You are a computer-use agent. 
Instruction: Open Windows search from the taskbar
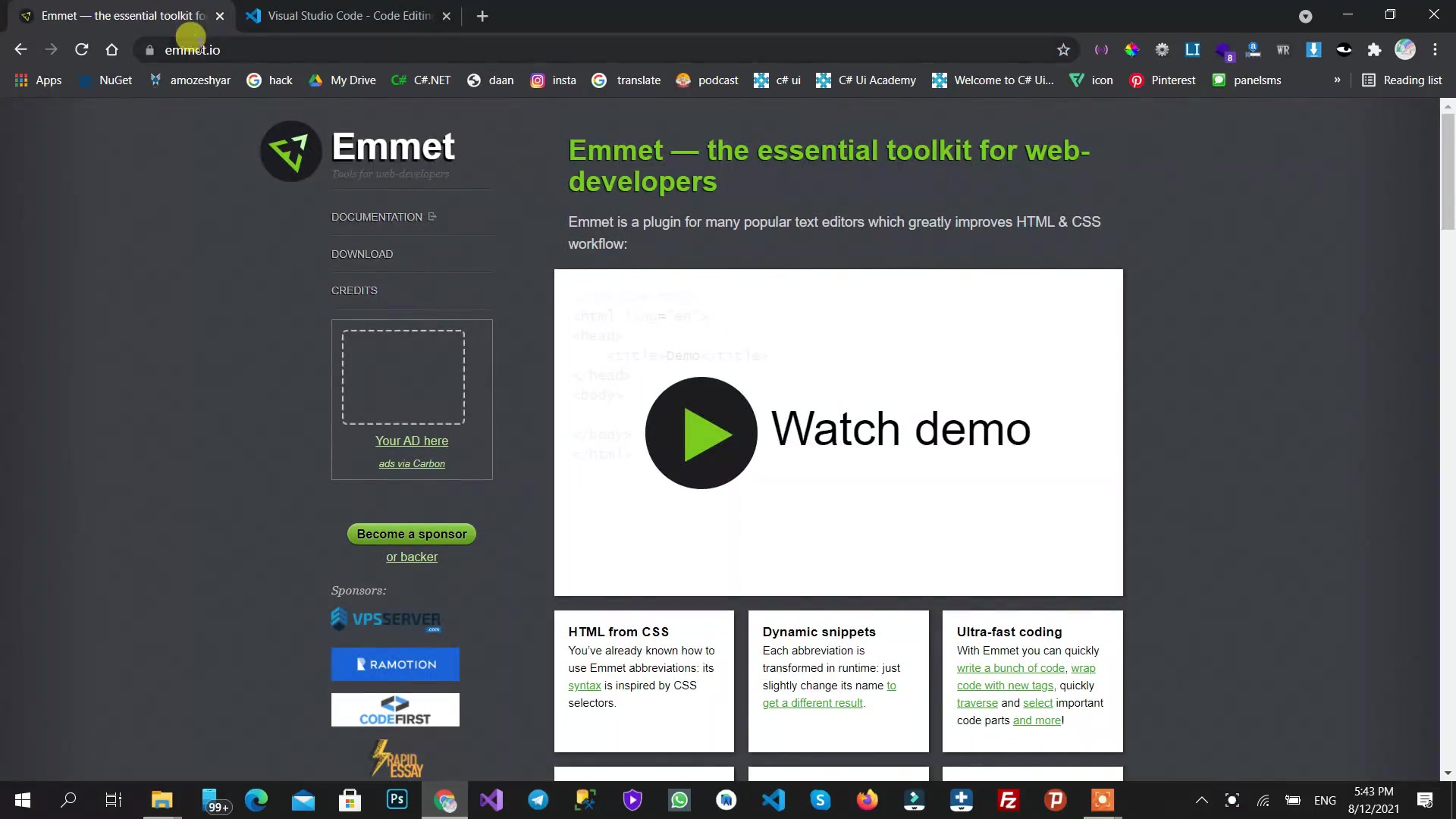pos(68,800)
